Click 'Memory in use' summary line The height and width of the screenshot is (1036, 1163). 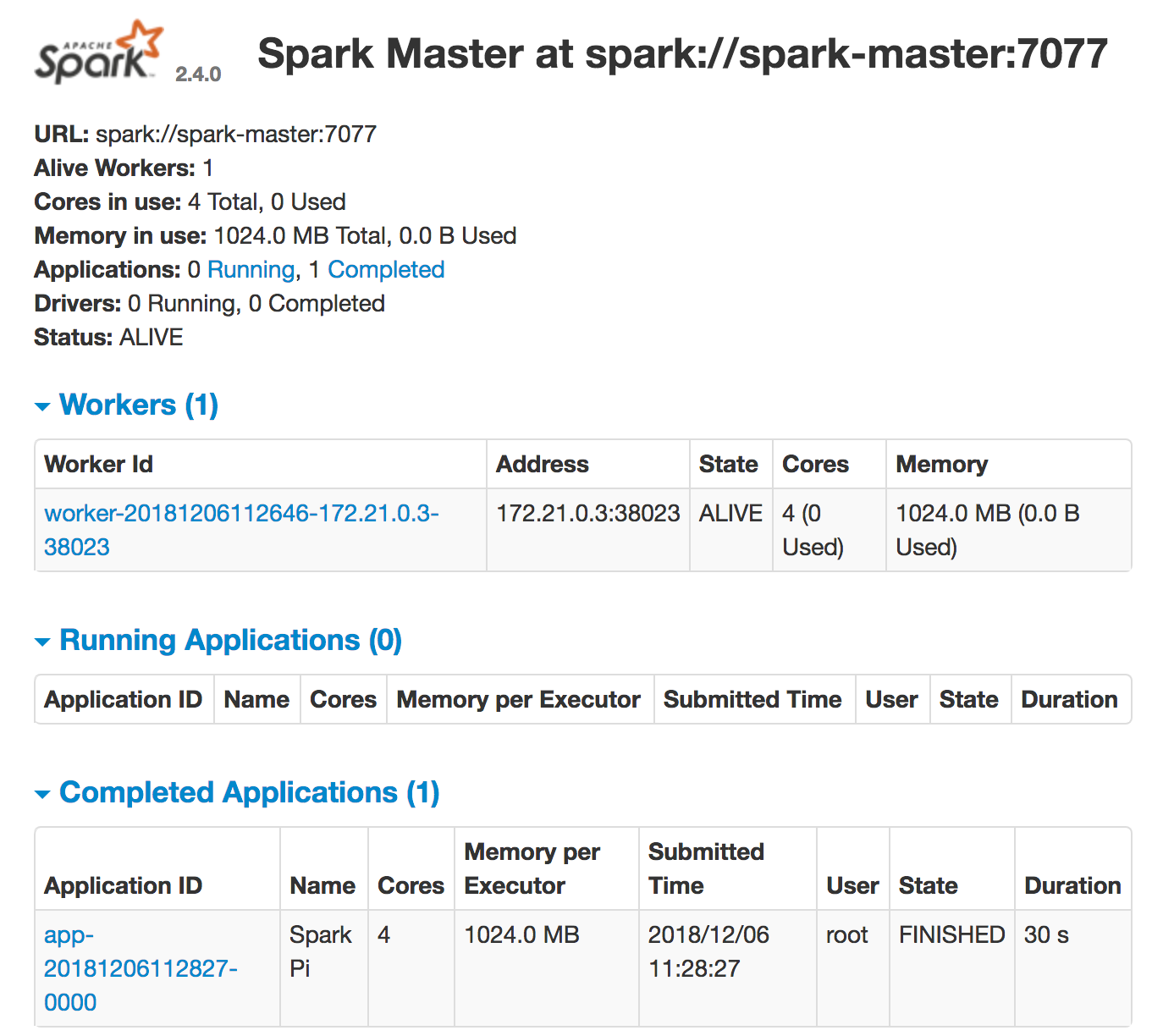[x=275, y=236]
